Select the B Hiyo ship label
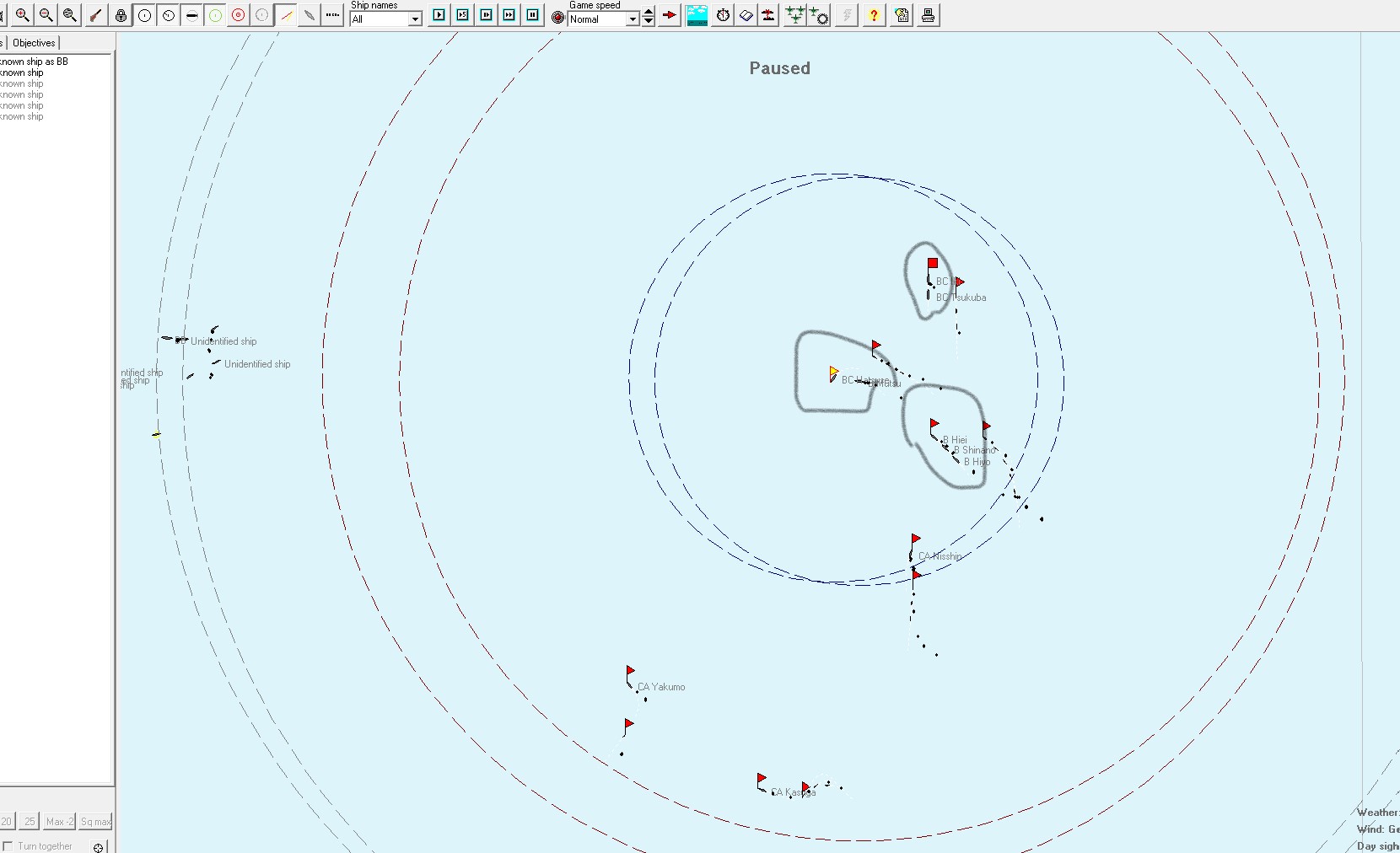 (977, 462)
